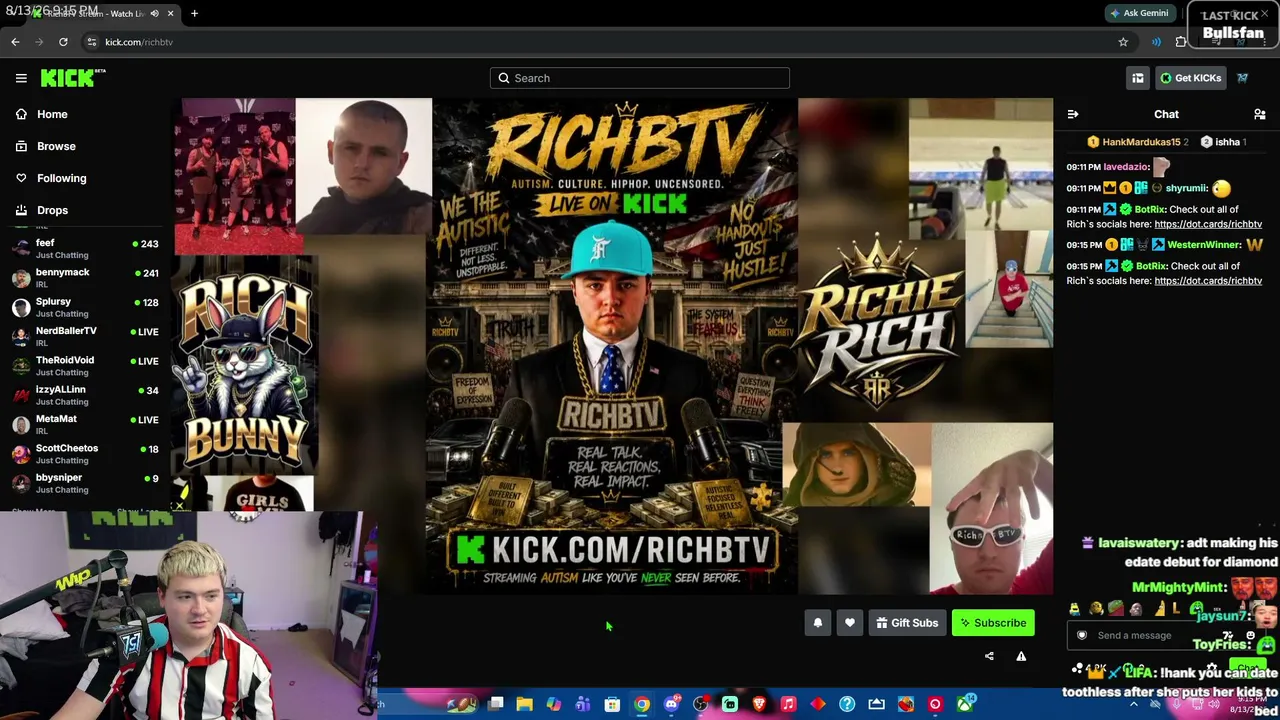1280x720 pixels.
Task: Open the Kick hamburger sidebar menu
Action: coord(21,78)
